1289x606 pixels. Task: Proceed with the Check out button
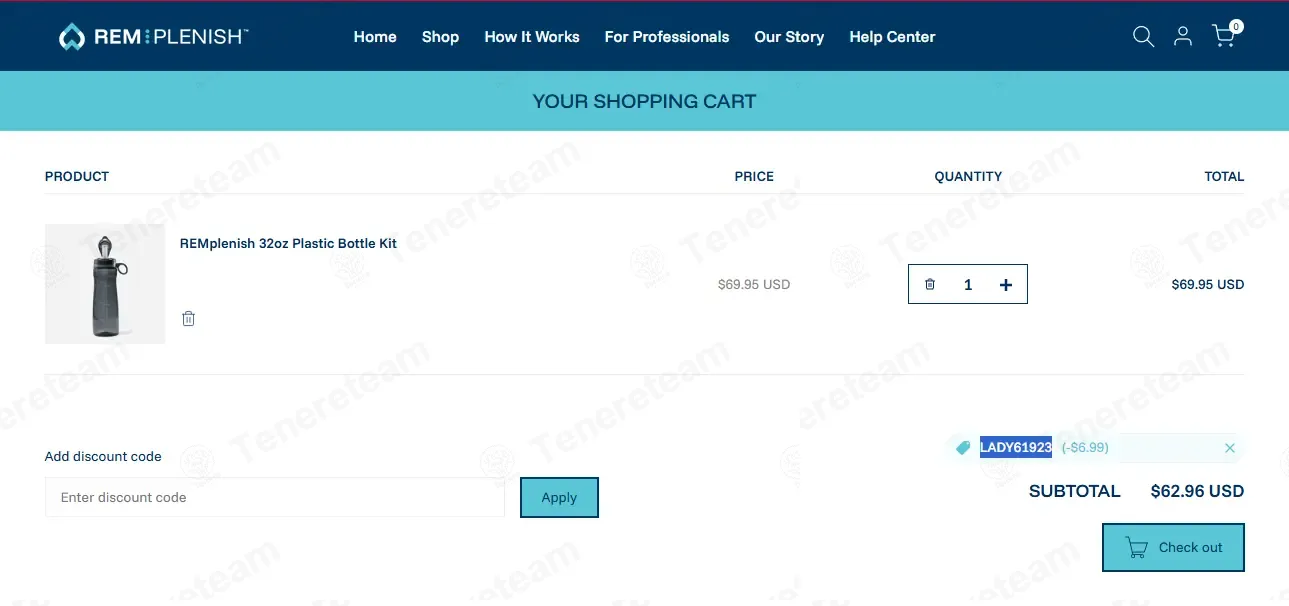point(1173,547)
